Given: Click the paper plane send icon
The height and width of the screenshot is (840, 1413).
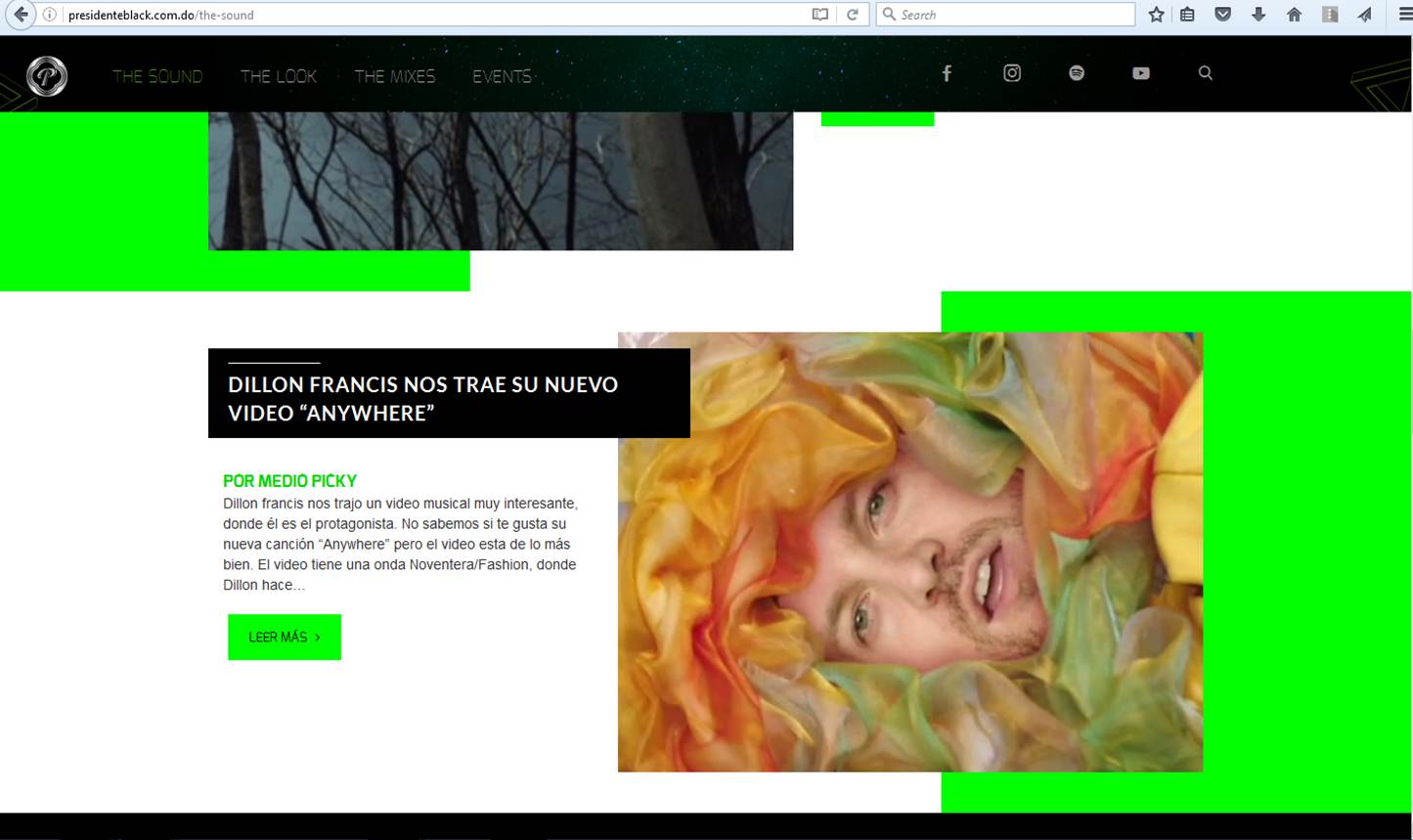Looking at the screenshot, I should 1365,15.
